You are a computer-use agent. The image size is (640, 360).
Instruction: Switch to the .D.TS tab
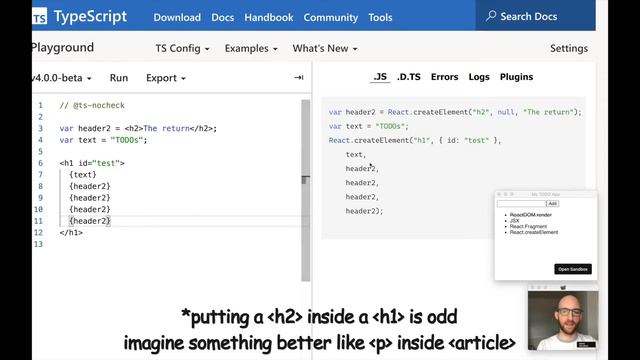pos(409,77)
